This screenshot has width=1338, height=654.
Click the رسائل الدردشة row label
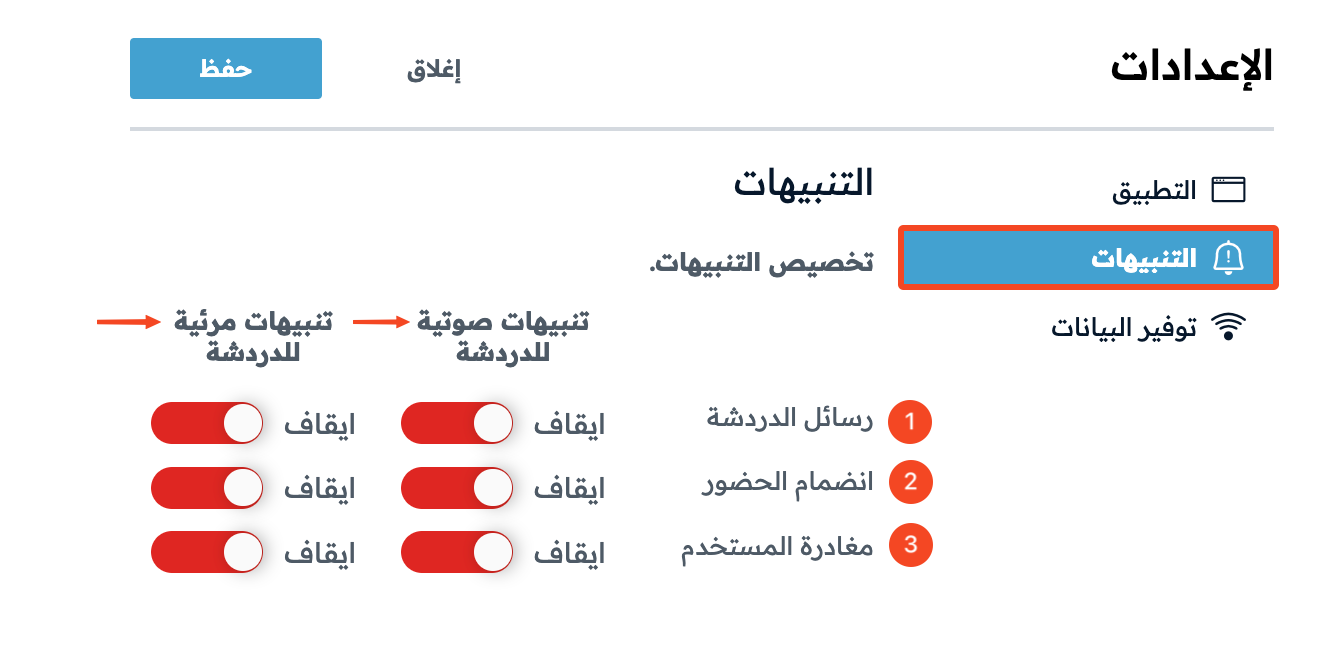[x=790, y=419]
